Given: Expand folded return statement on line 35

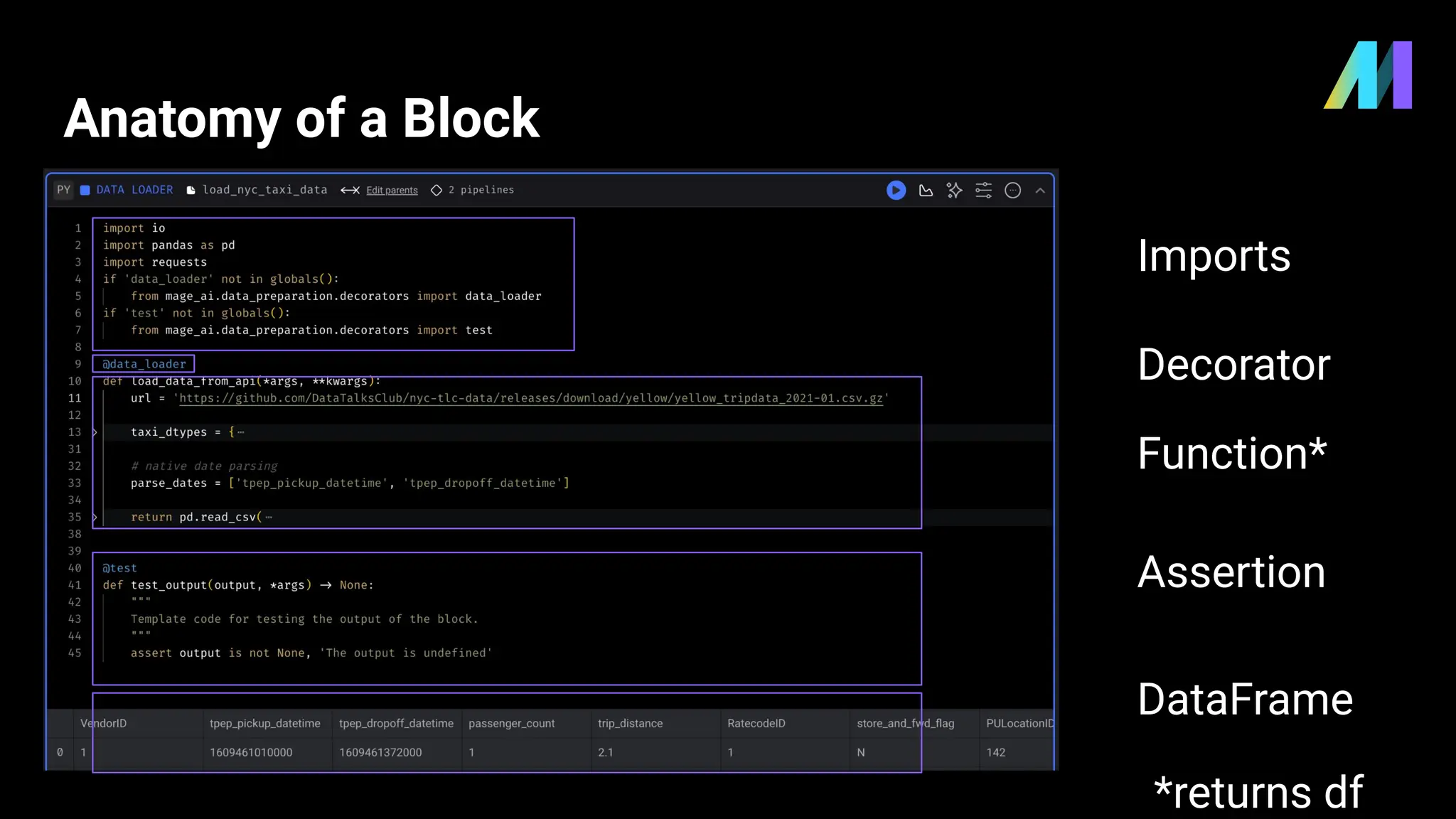Looking at the screenshot, I should coord(95,518).
